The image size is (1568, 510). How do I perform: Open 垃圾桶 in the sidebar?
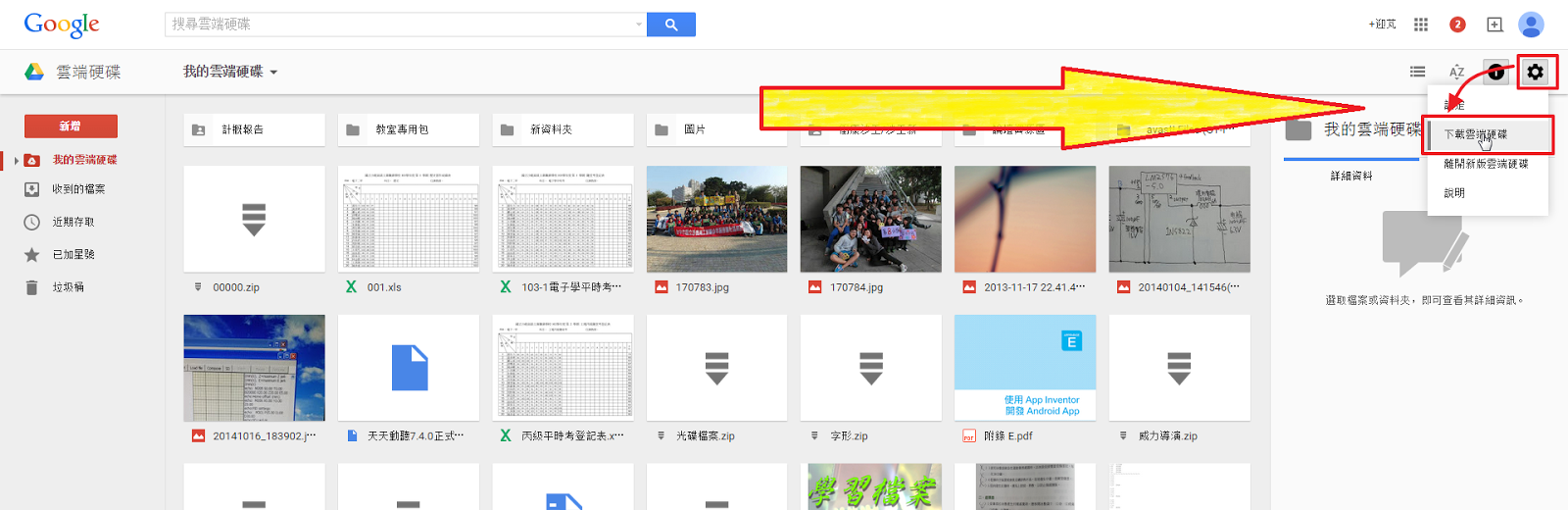(69, 287)
